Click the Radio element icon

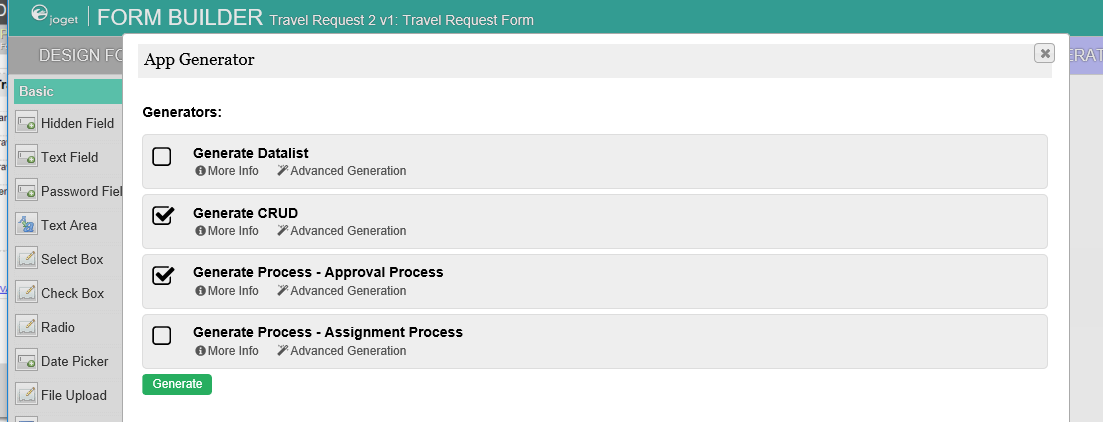pos(27,327)
